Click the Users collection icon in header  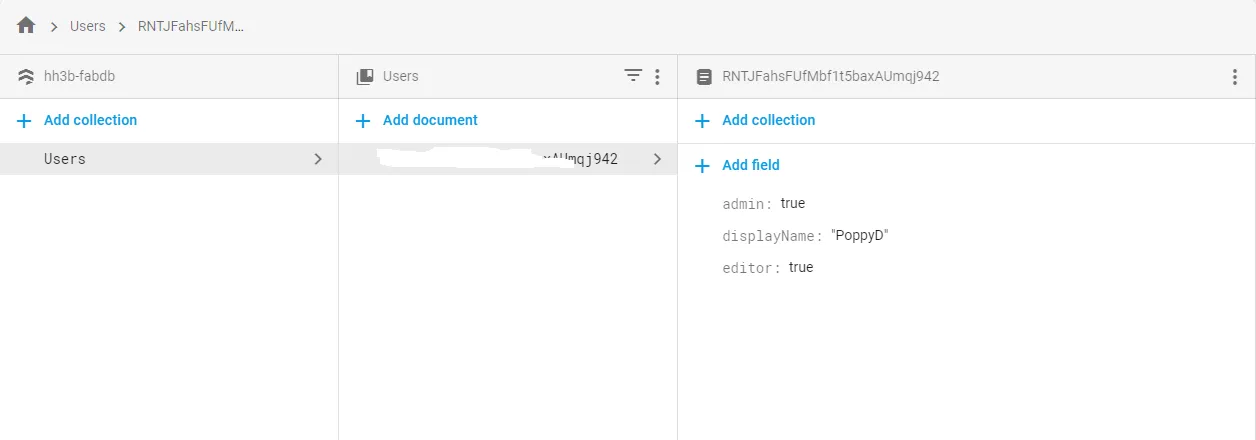(365, 76)
